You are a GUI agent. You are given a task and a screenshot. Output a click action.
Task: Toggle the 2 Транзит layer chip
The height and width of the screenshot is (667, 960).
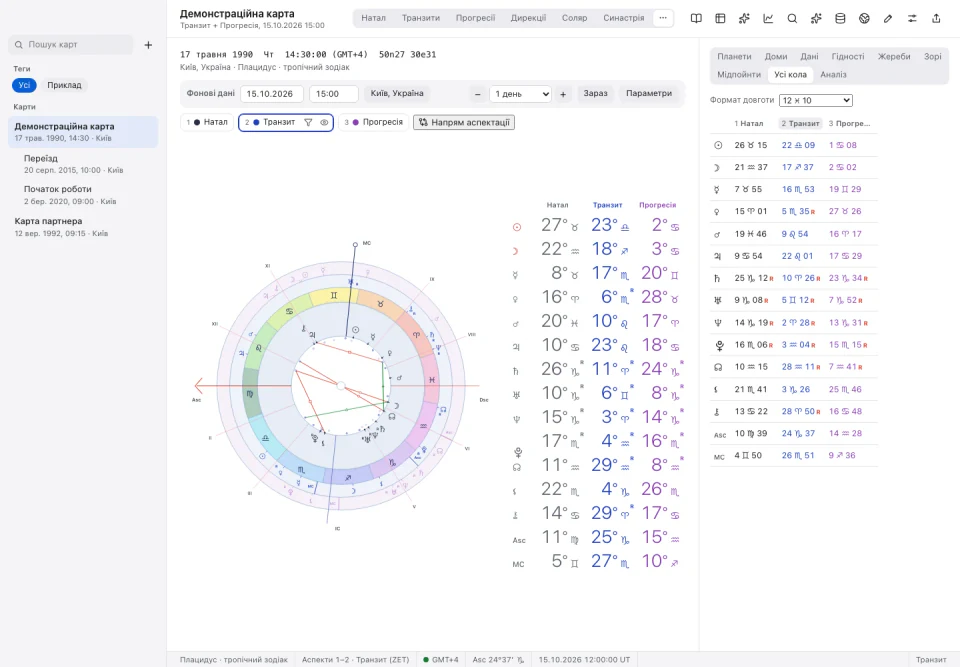pyautogui.click(x=286, y=122)
